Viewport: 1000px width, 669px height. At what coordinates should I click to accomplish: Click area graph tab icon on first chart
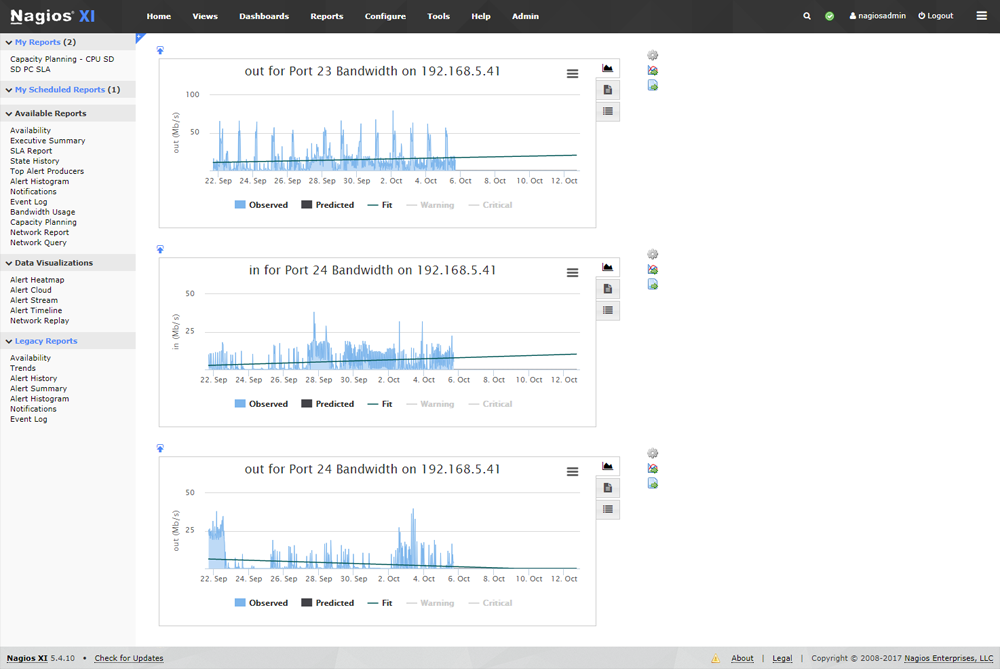[x=607, y=68]
